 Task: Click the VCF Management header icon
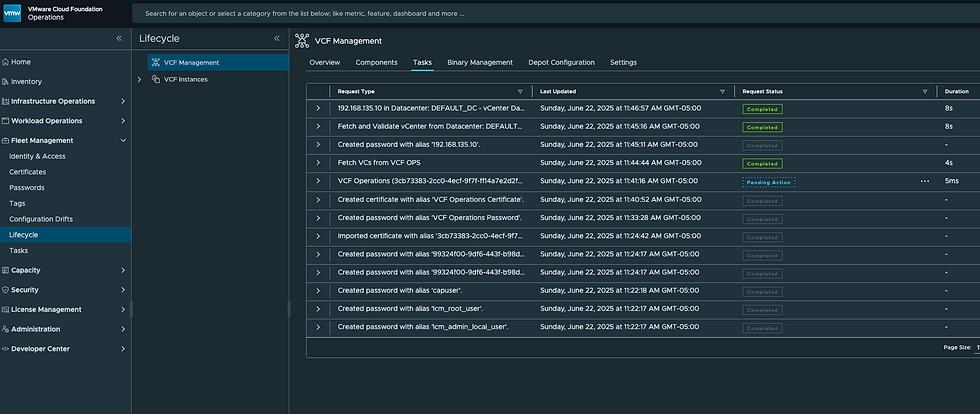pos(302,41)
